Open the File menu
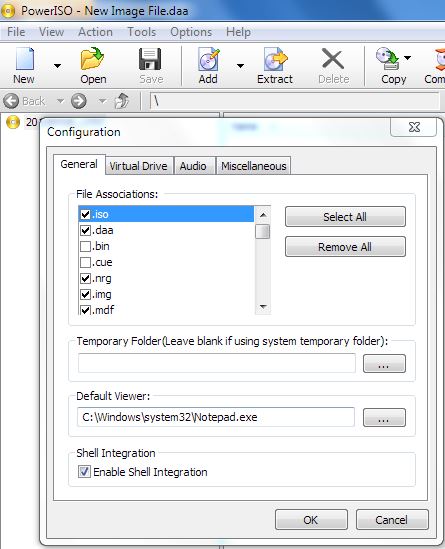 [16, 32]
